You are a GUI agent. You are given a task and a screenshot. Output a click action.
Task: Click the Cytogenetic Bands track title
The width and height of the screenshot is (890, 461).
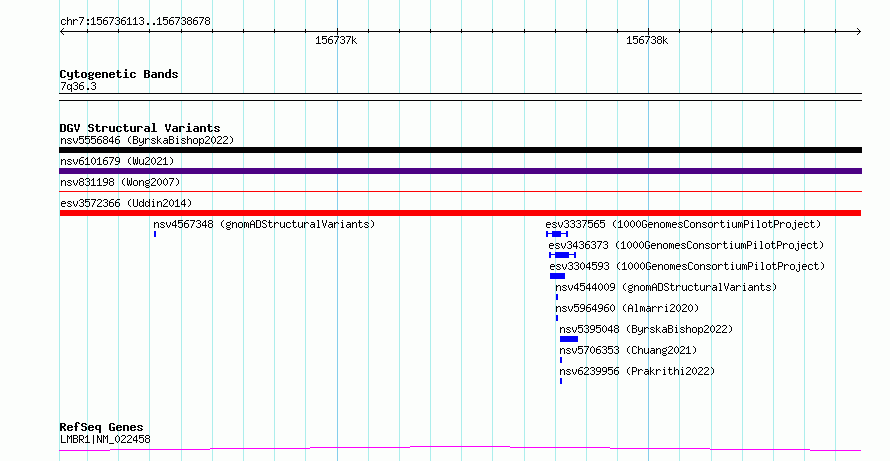(x=119, y=74)
